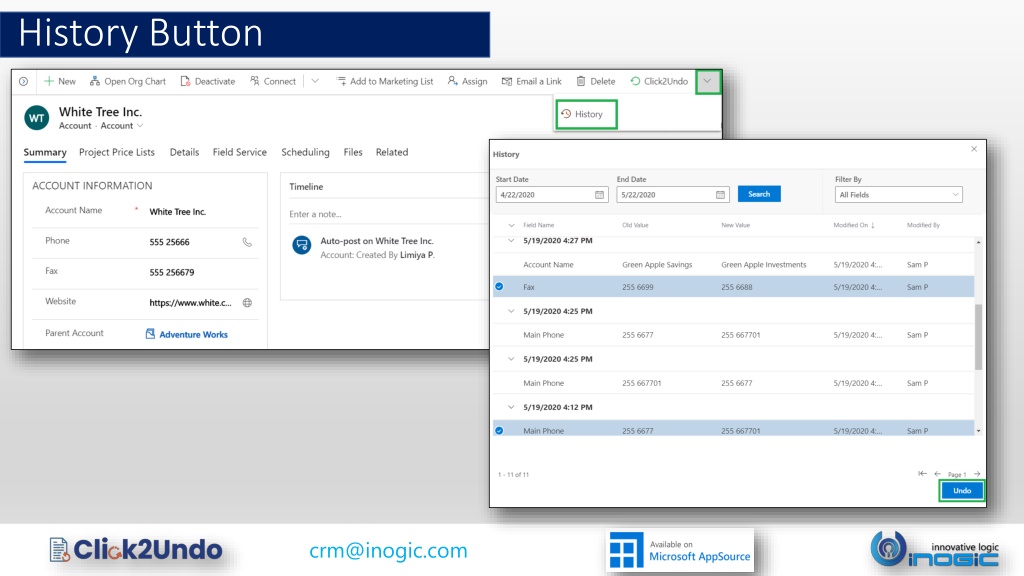Click the Field Name column header
Screen dimensions: 1024x576
pyautogui.click(x=539, y=225)
